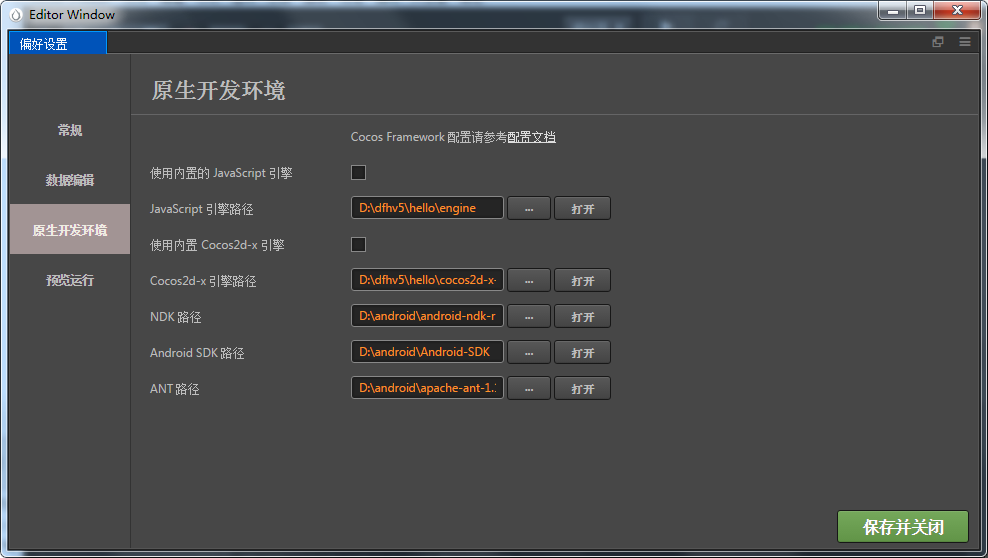The width and height of the screenshot is (988, 558).
Task: Select the 原生开发环境 sidebar item
Action: click(70, 229)
